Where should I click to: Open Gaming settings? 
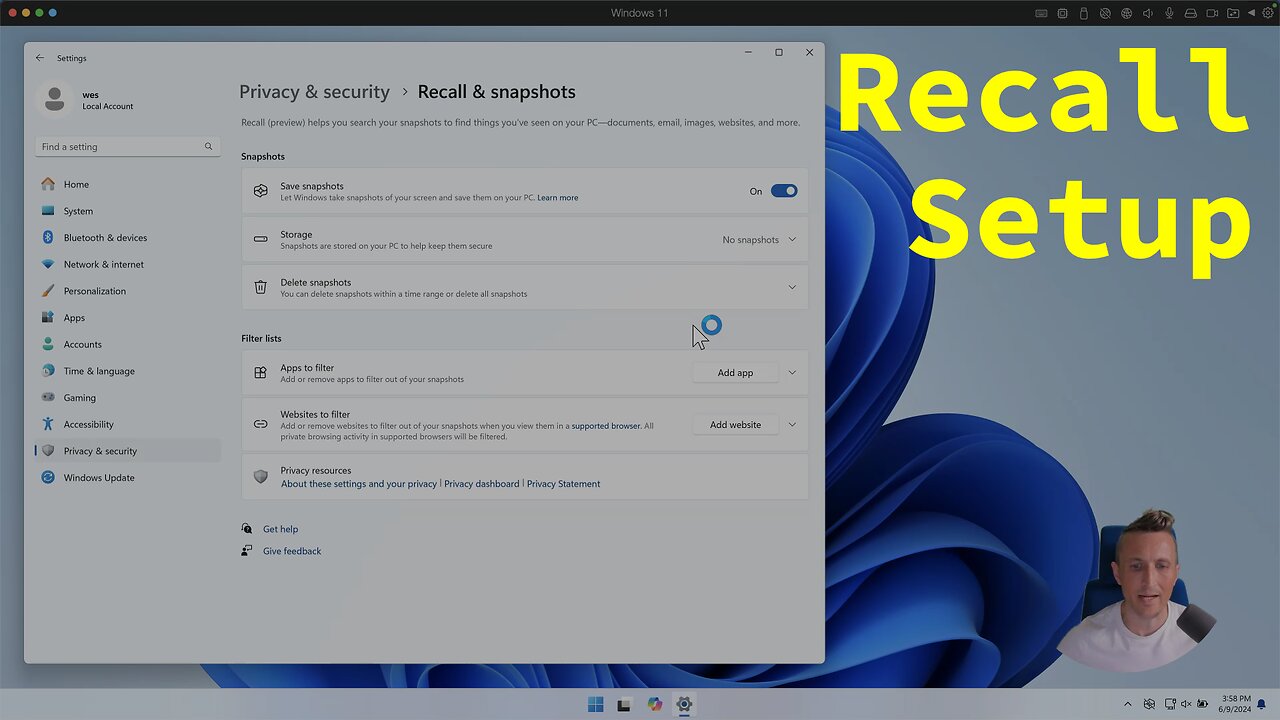point(127,398)
